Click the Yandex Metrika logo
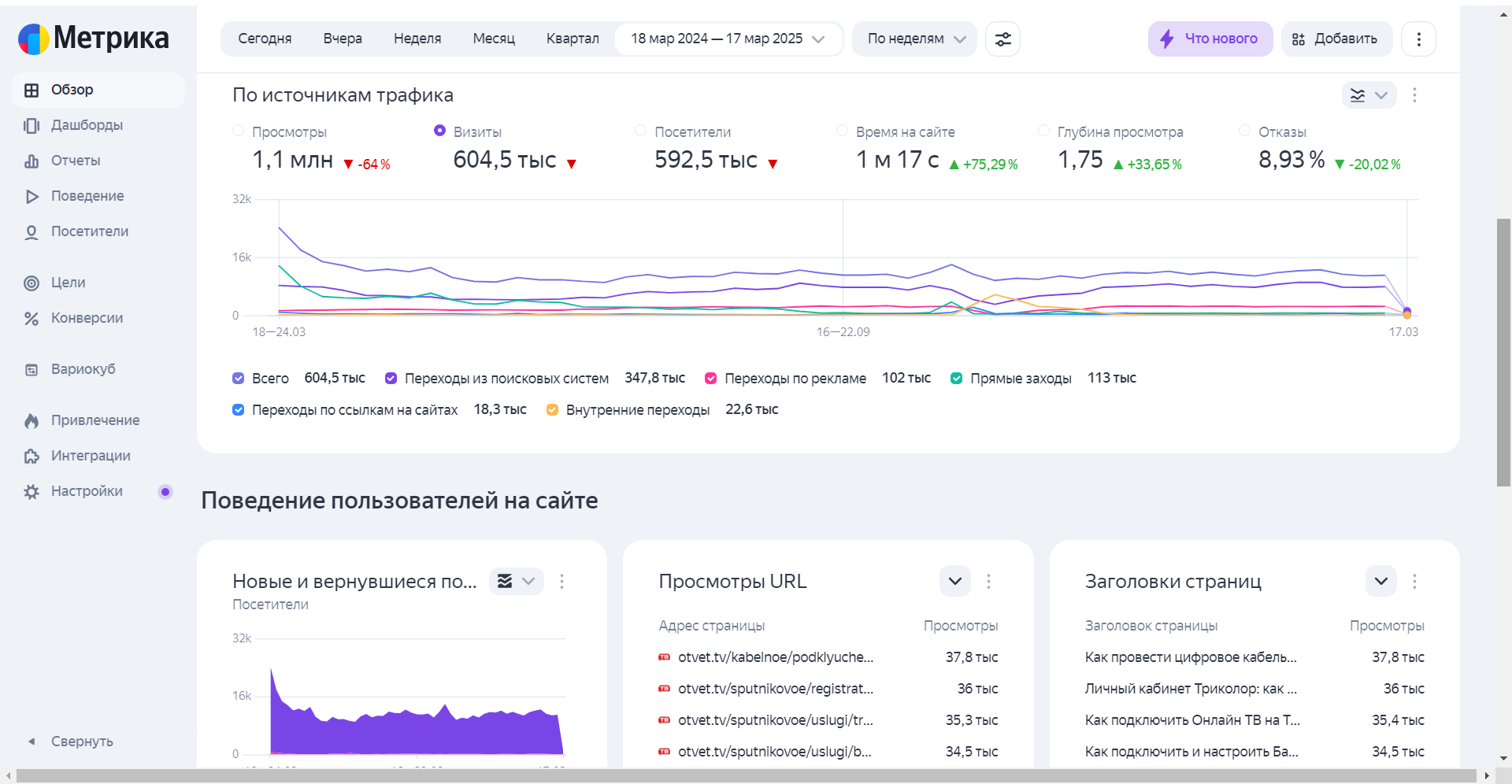The width and height of the screenshot is (1512, 784). (93, 38)
